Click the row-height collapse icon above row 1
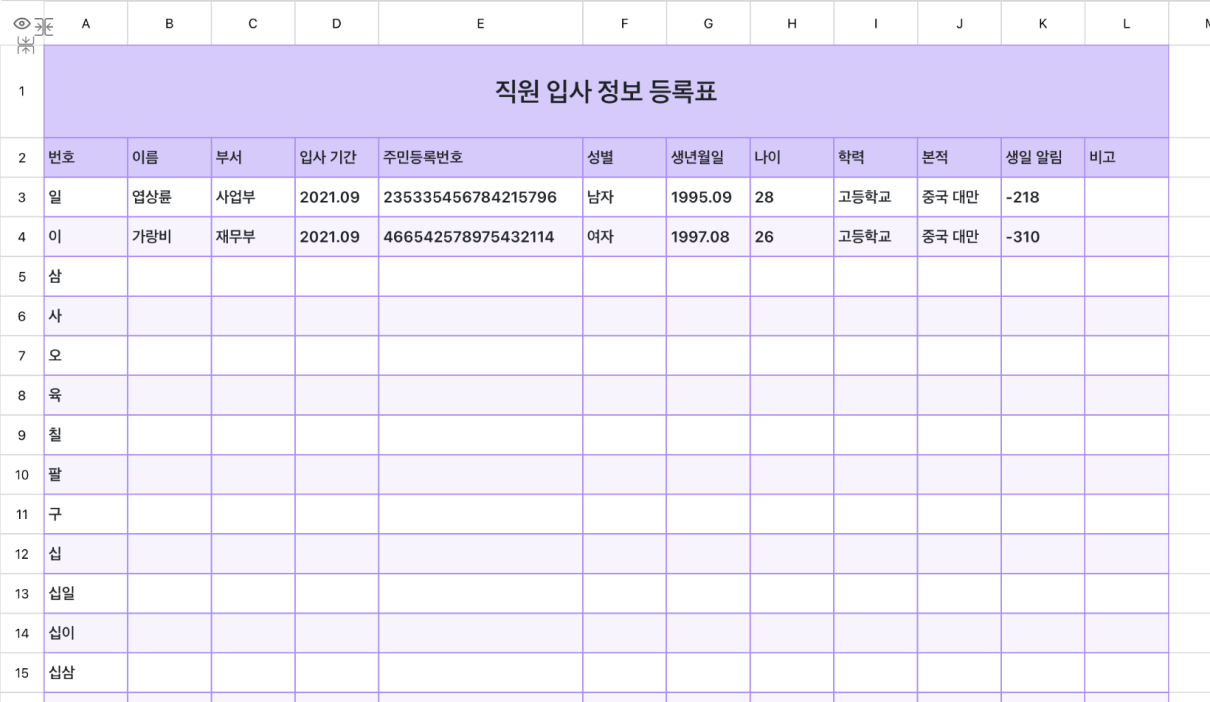1210x702 pixels. click(26, 43)
